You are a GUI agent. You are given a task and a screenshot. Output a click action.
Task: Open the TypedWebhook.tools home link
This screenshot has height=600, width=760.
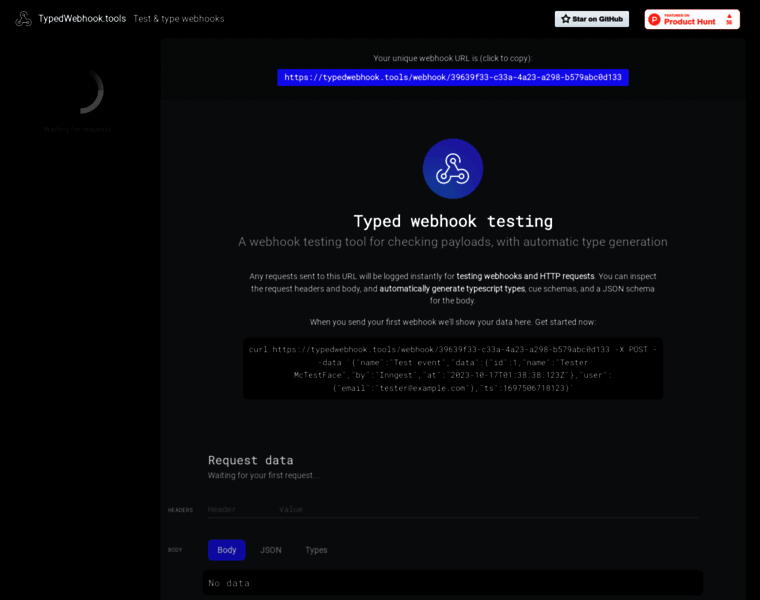(x=82, y=19)
